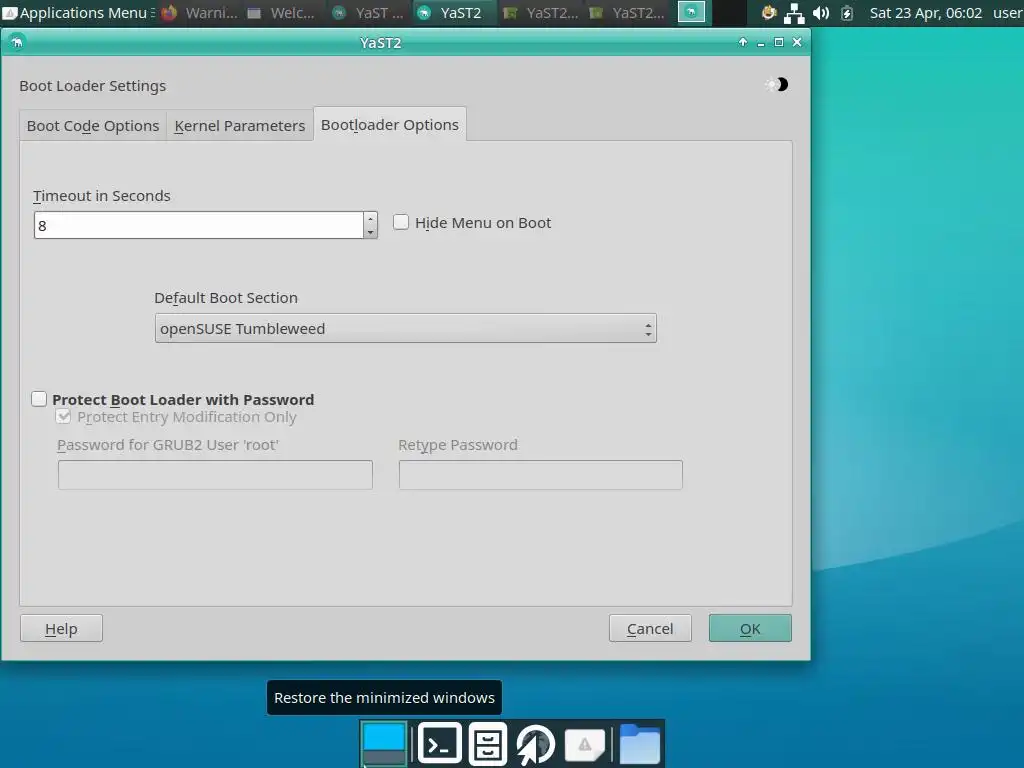1024x768 pixels.
Task: Open the volume control tray icon
Action: click(821, 13)
